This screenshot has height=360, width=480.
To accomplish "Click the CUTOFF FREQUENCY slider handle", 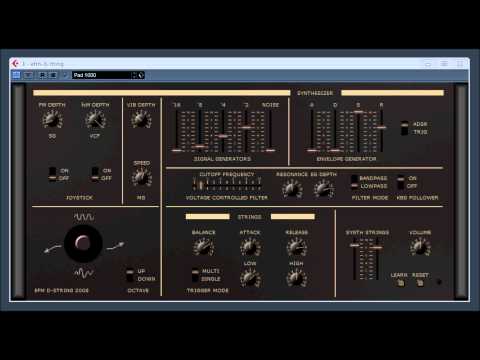I will point(201,185).
